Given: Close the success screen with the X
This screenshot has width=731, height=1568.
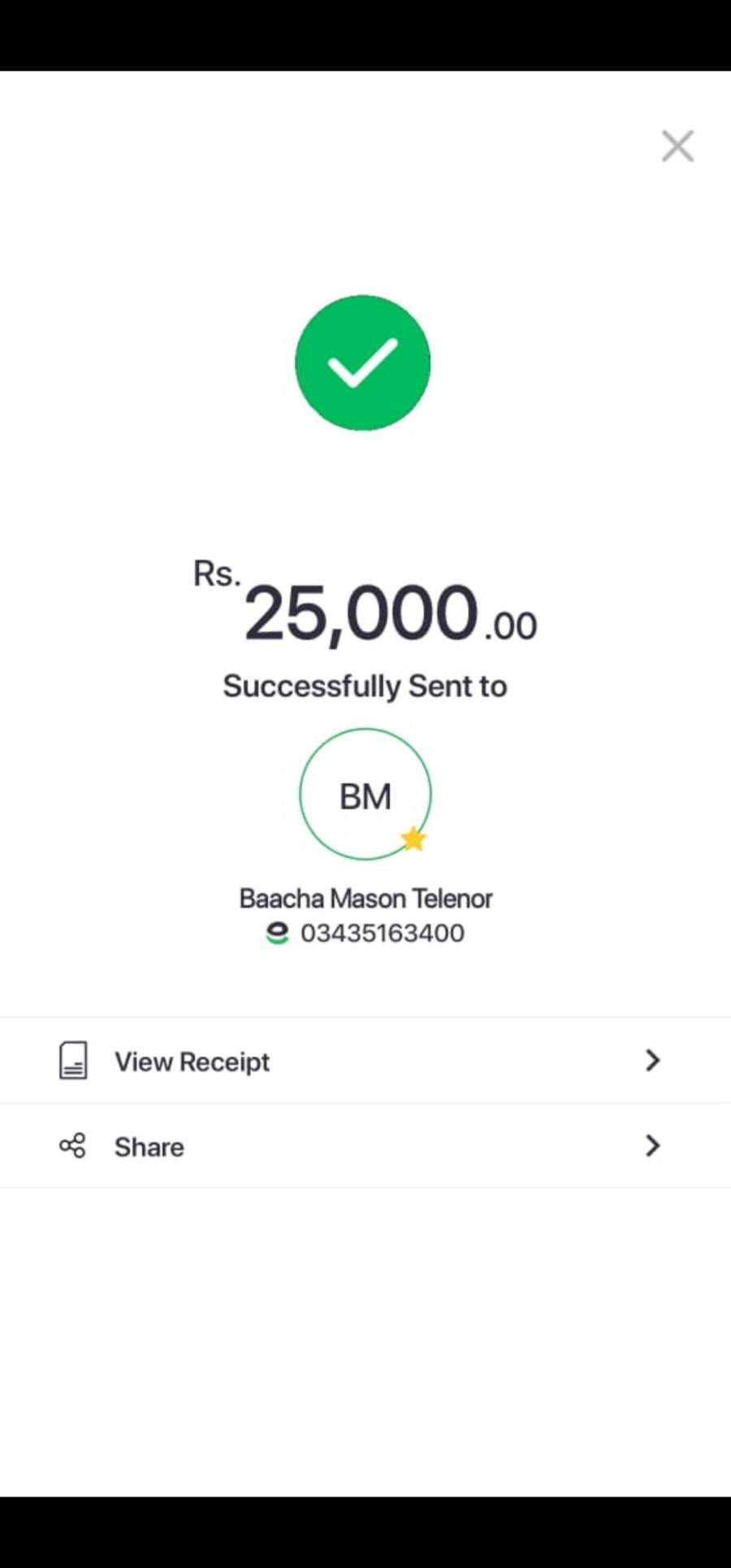Looking at the screenshot, I should tap(677, 146).
